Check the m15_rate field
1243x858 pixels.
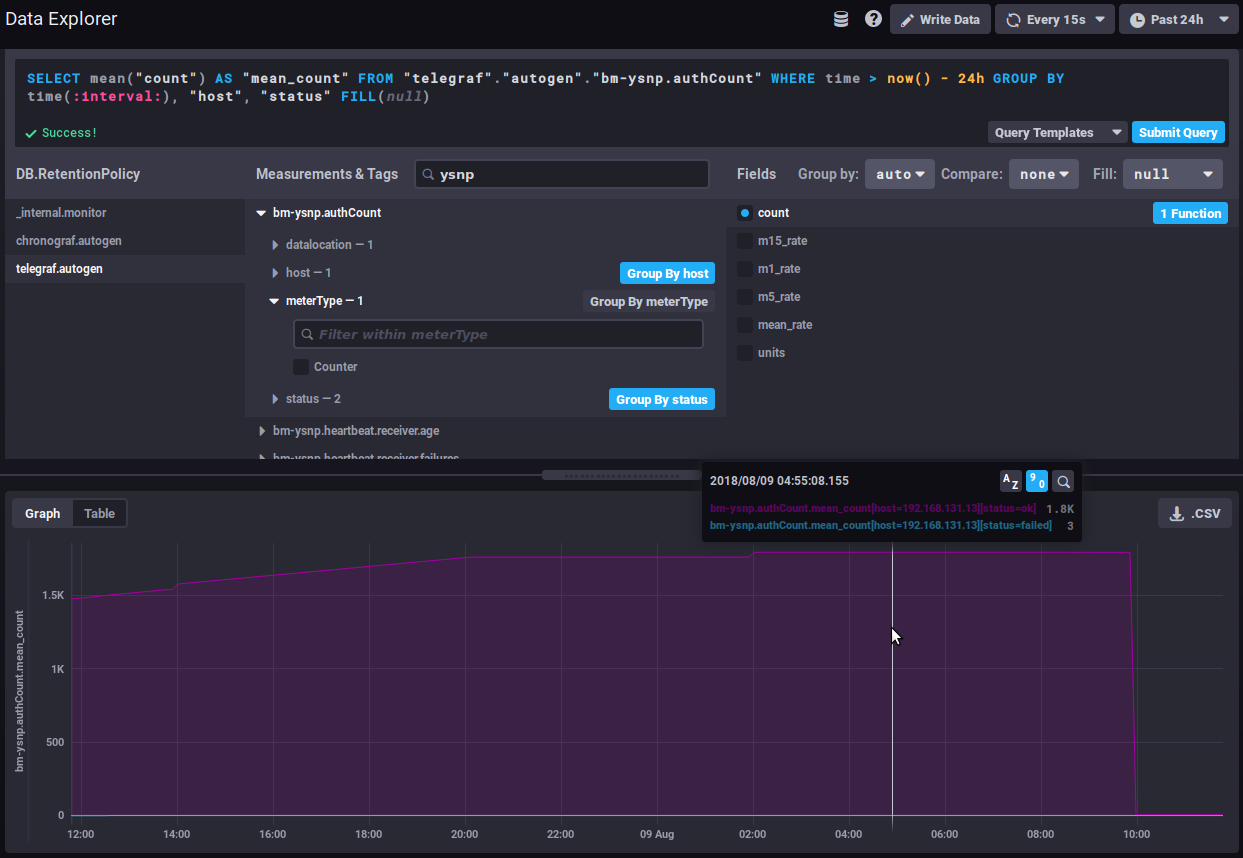[745, 241]
